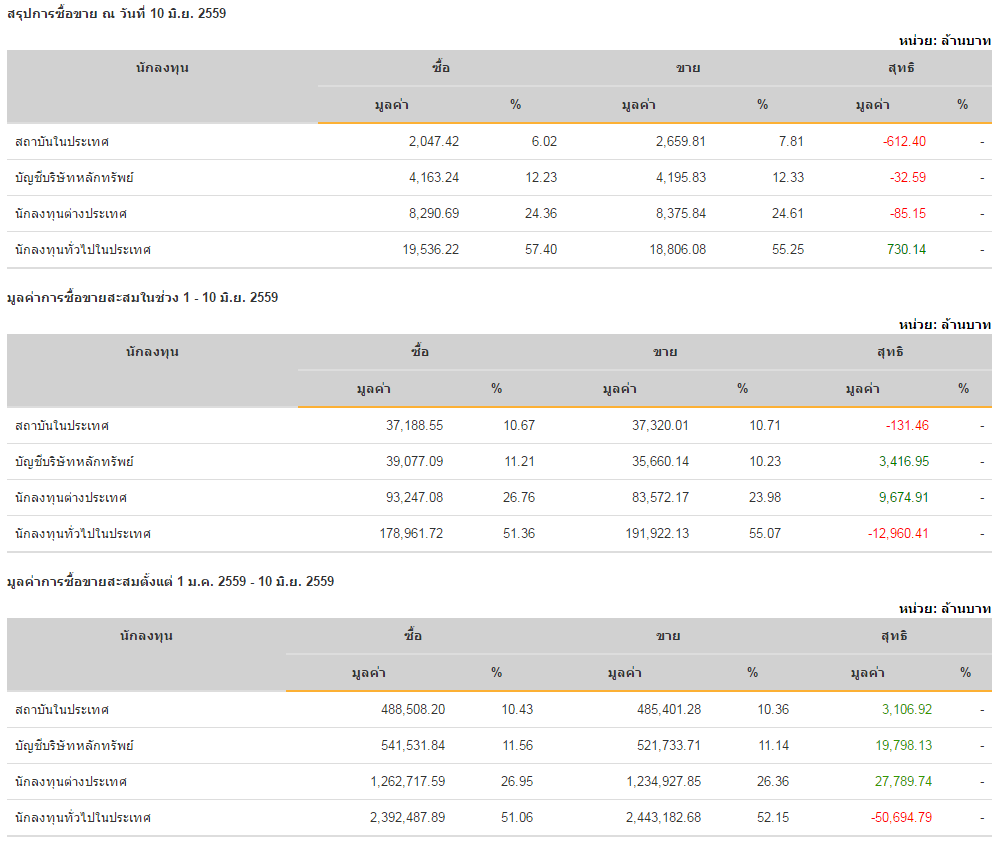Click the heading "สรุปการซื้อขาย ณ วันที่ 10 มิ.ย. 2559"
Image resolution: width=995 pixels, height=841 pixels.
click(x=117, y=13)
